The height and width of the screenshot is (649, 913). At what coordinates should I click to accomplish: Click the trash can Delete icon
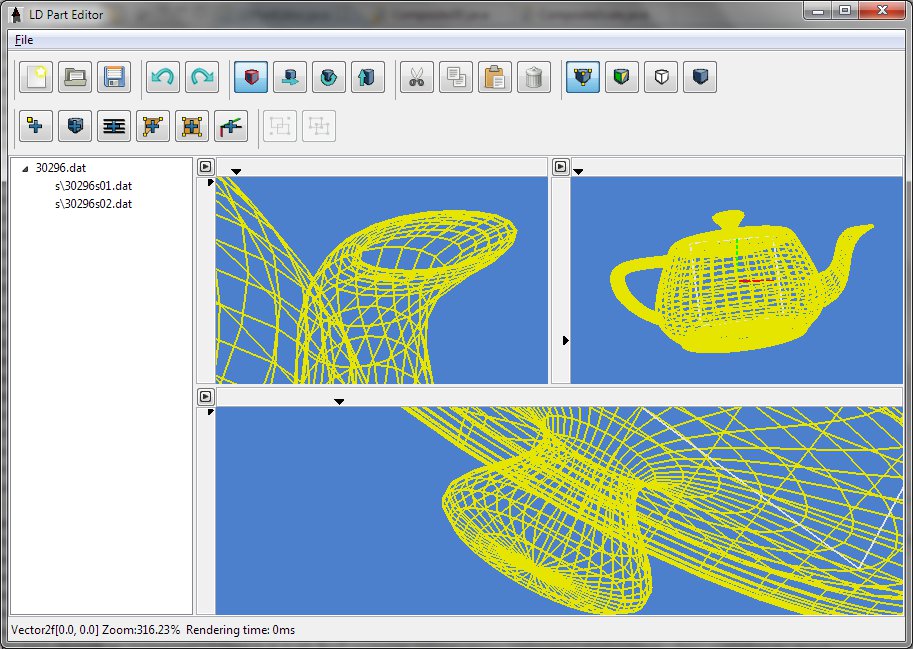point(534,78)
